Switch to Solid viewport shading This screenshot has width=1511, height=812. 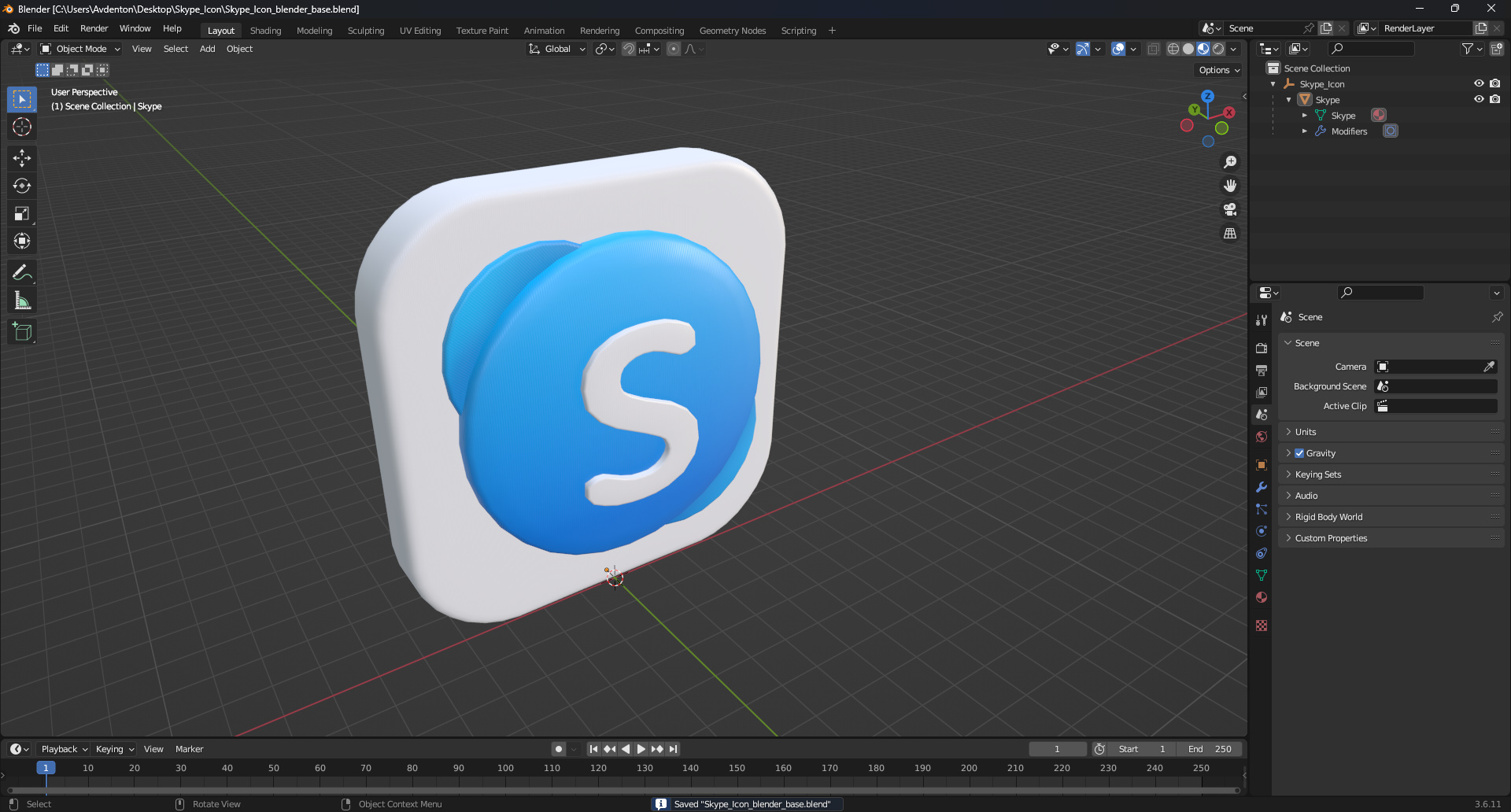[x=1188, y=49]
